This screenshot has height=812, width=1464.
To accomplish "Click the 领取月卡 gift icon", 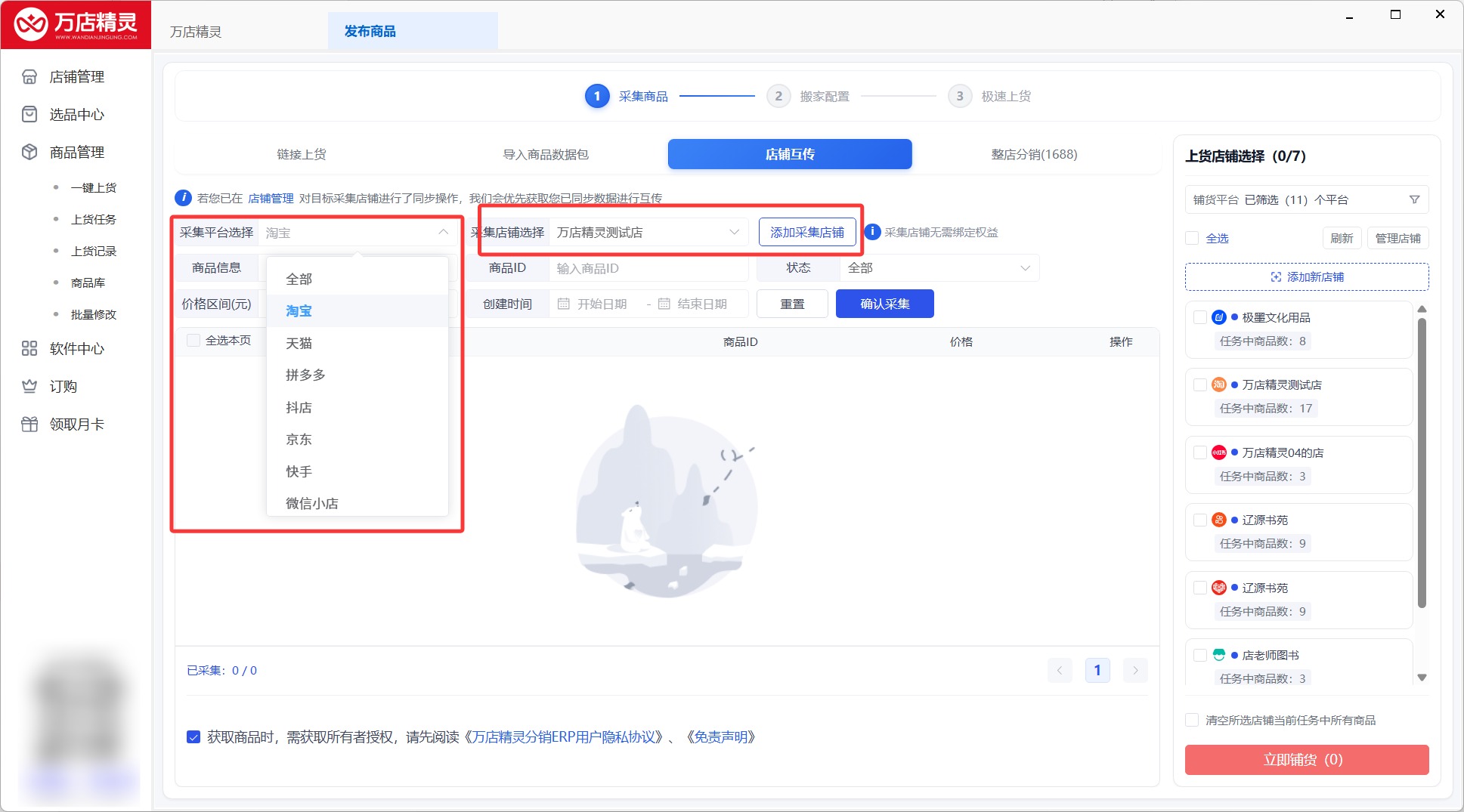I will click(29, 424).
